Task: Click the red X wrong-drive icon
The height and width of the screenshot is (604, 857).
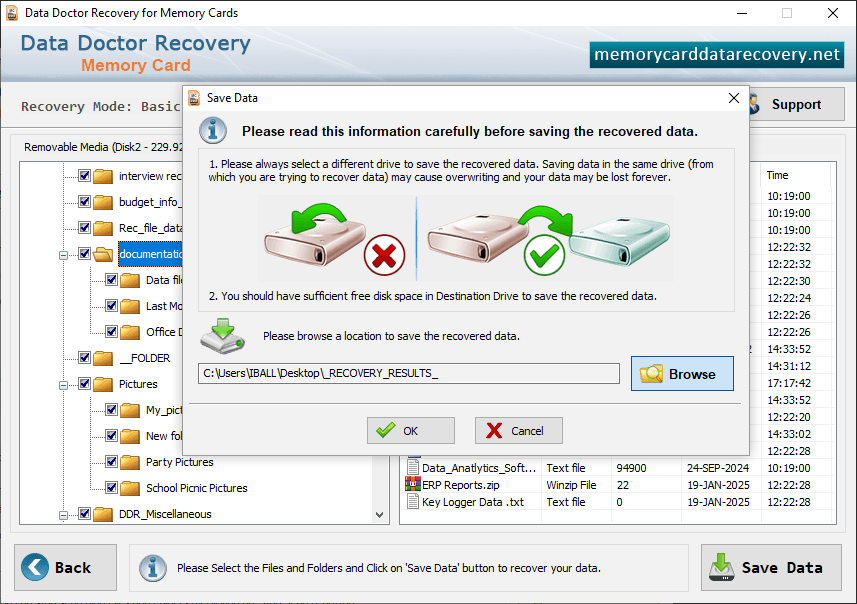Action: tap(384, 255)
